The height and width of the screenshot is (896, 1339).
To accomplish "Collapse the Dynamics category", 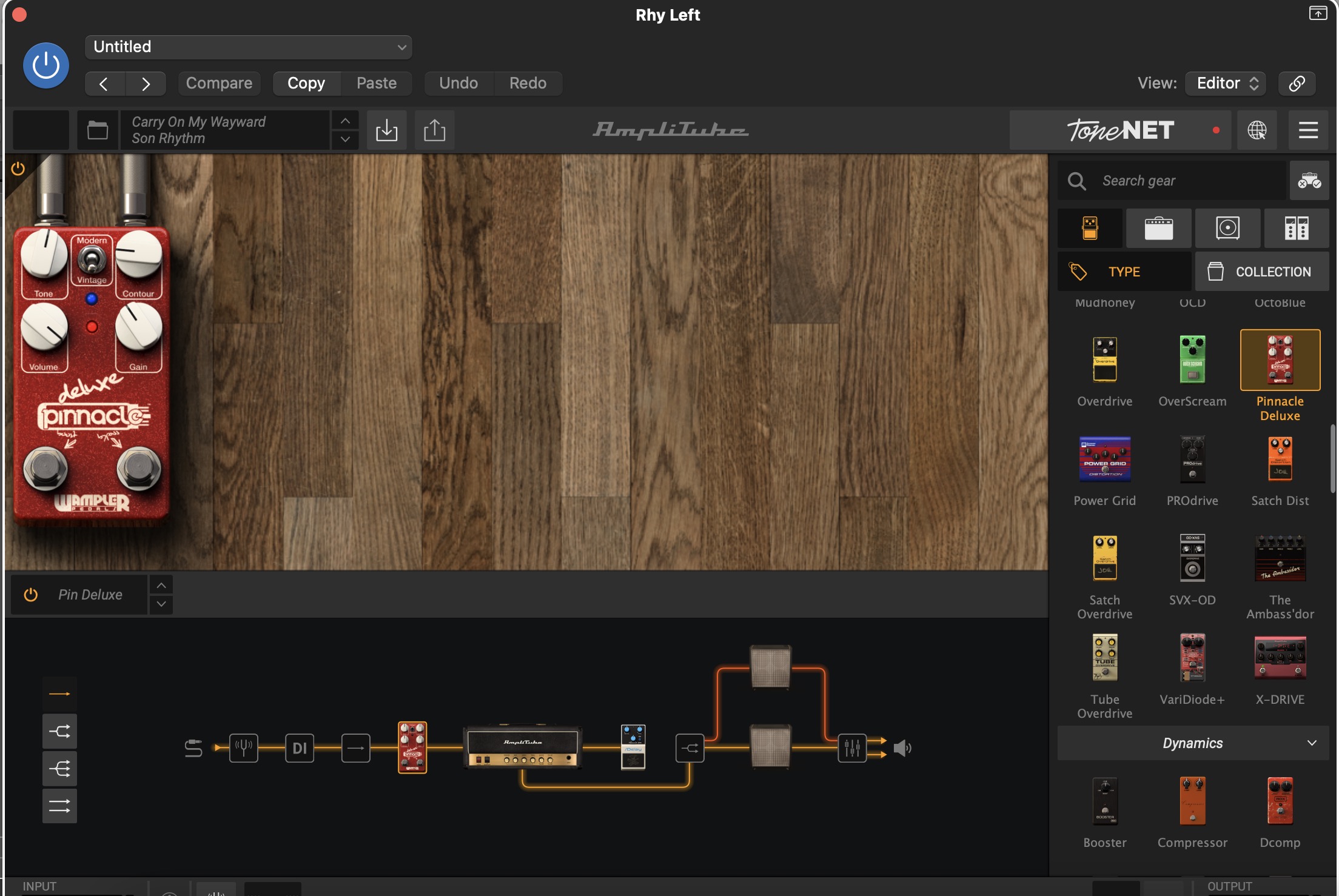I will (x=1193, y=743).
